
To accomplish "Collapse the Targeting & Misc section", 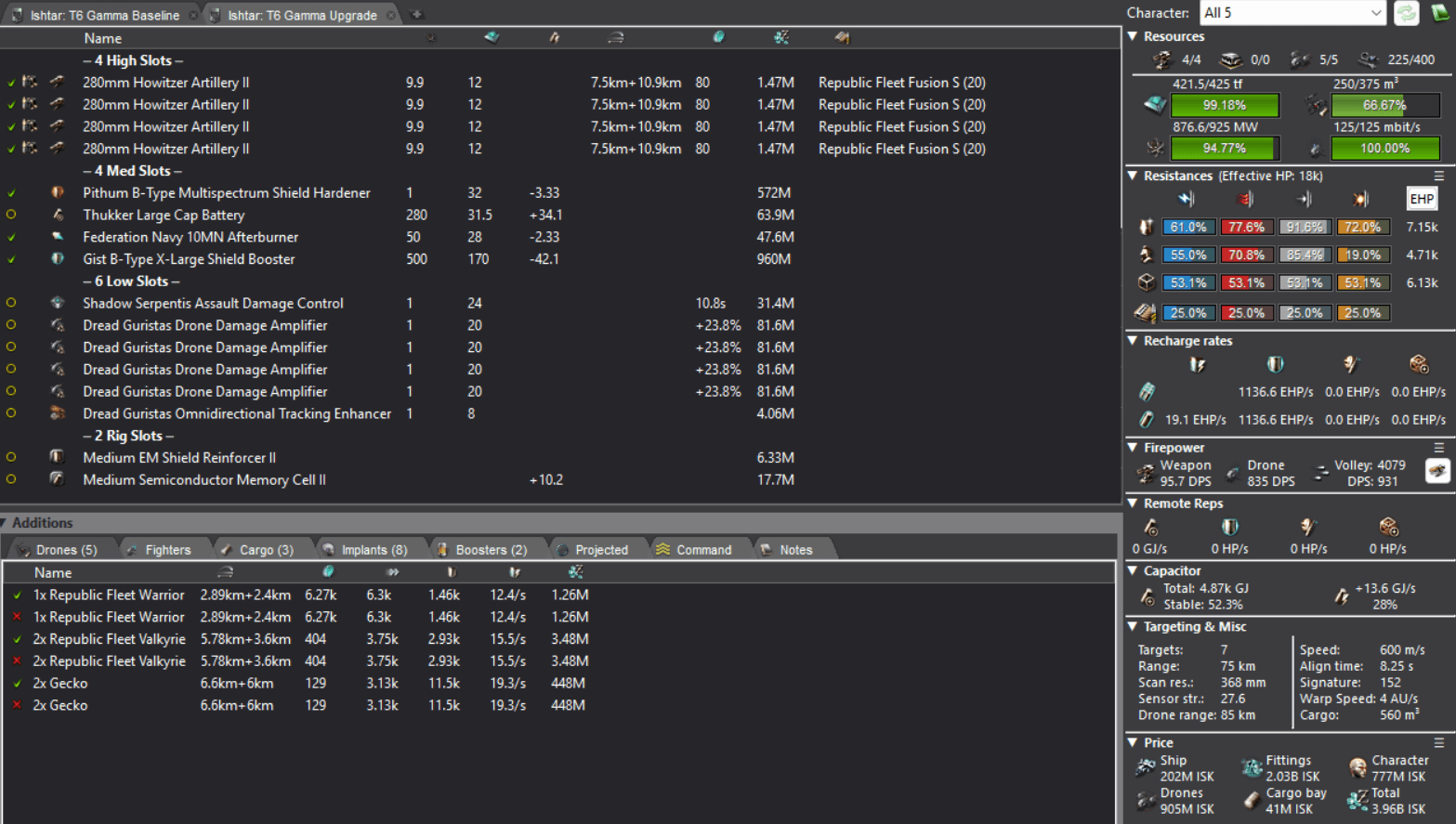I will (x=1133, y=627).
